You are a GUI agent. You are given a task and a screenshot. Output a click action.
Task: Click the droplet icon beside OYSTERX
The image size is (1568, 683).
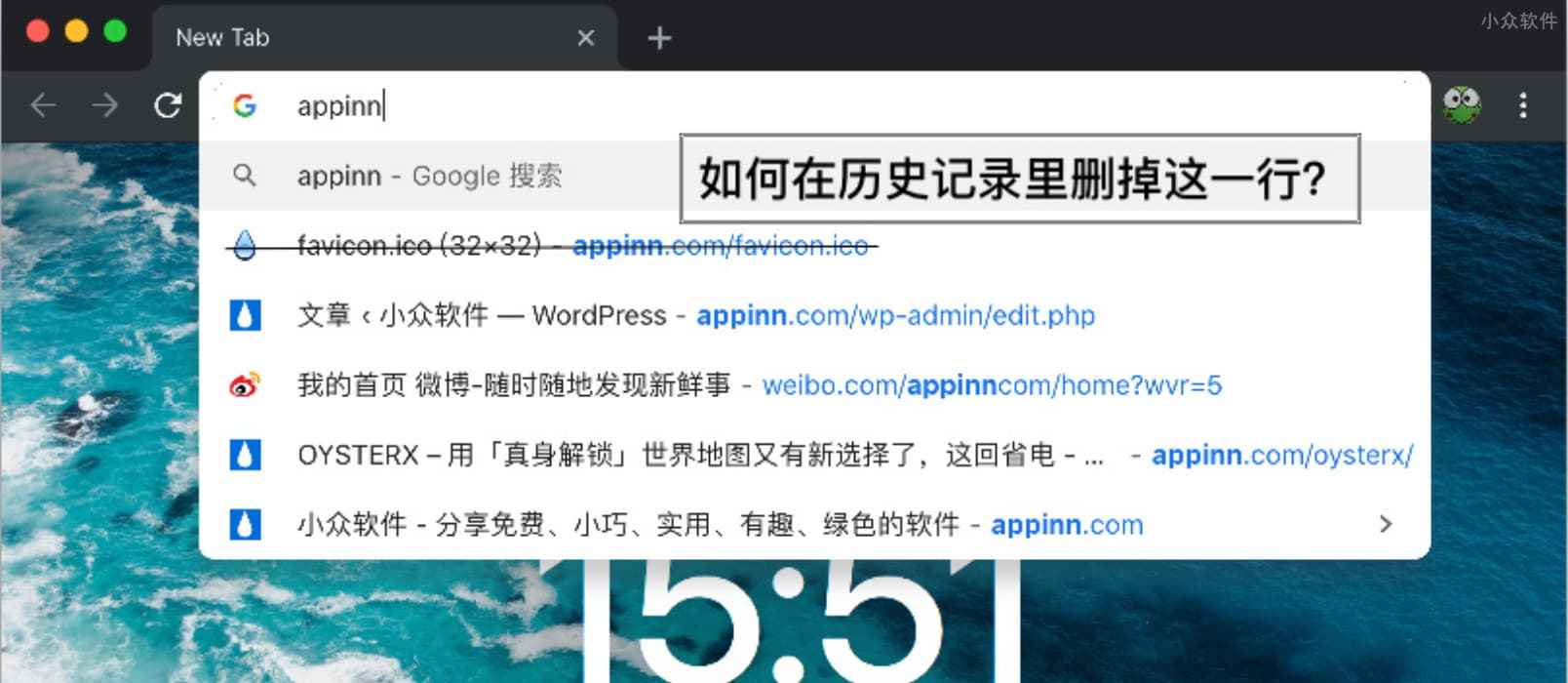click(x=245, y=455)
